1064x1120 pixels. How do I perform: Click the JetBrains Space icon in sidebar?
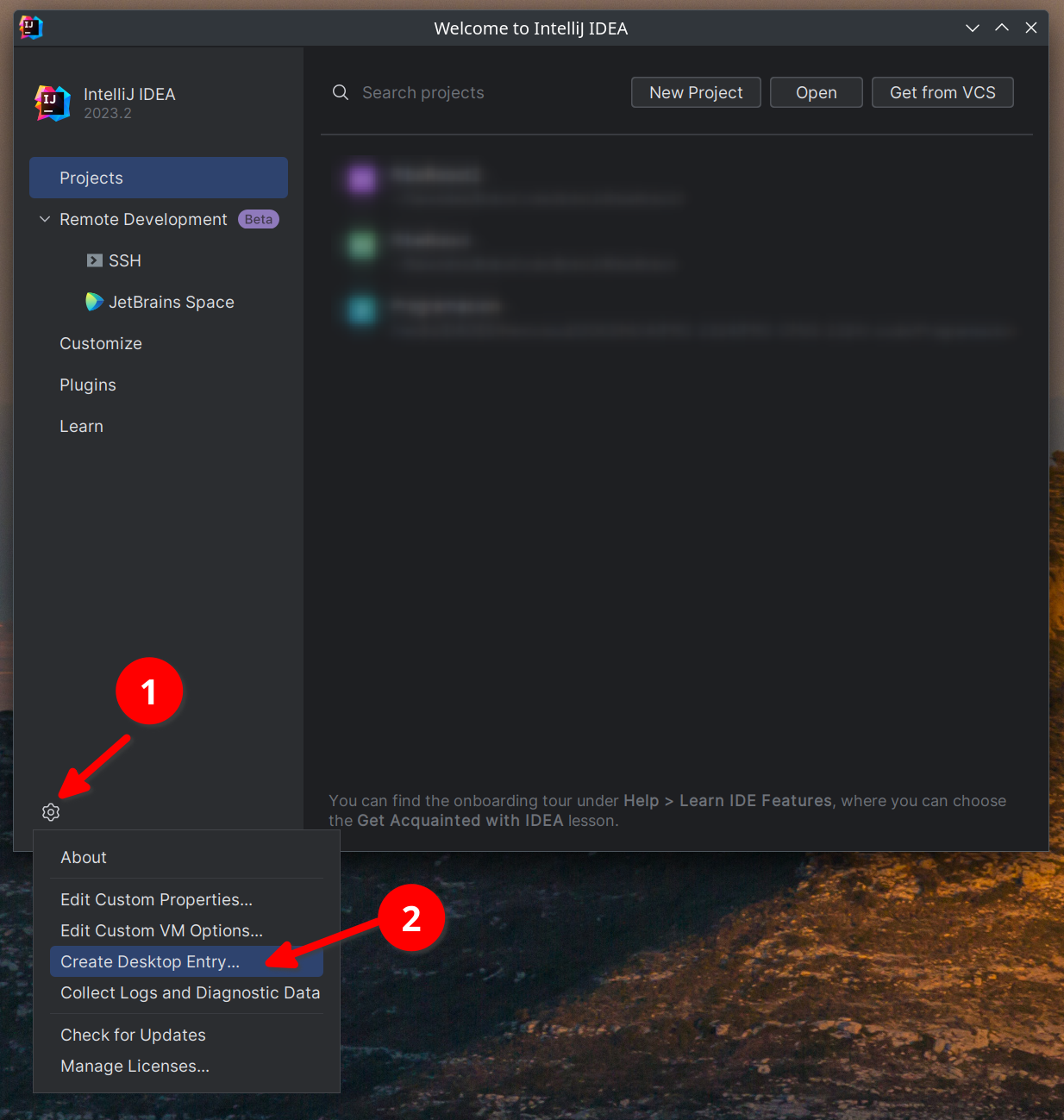coord(93,302)
